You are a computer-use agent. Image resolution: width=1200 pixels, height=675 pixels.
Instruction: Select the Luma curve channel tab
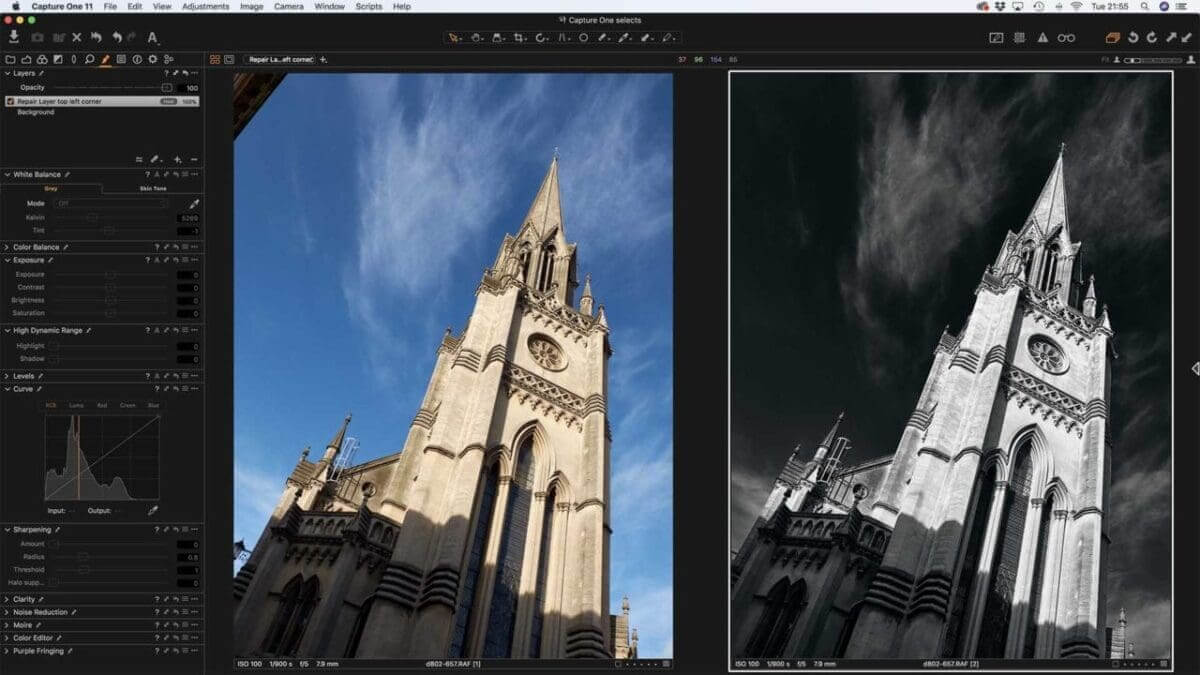click(77, 405)
